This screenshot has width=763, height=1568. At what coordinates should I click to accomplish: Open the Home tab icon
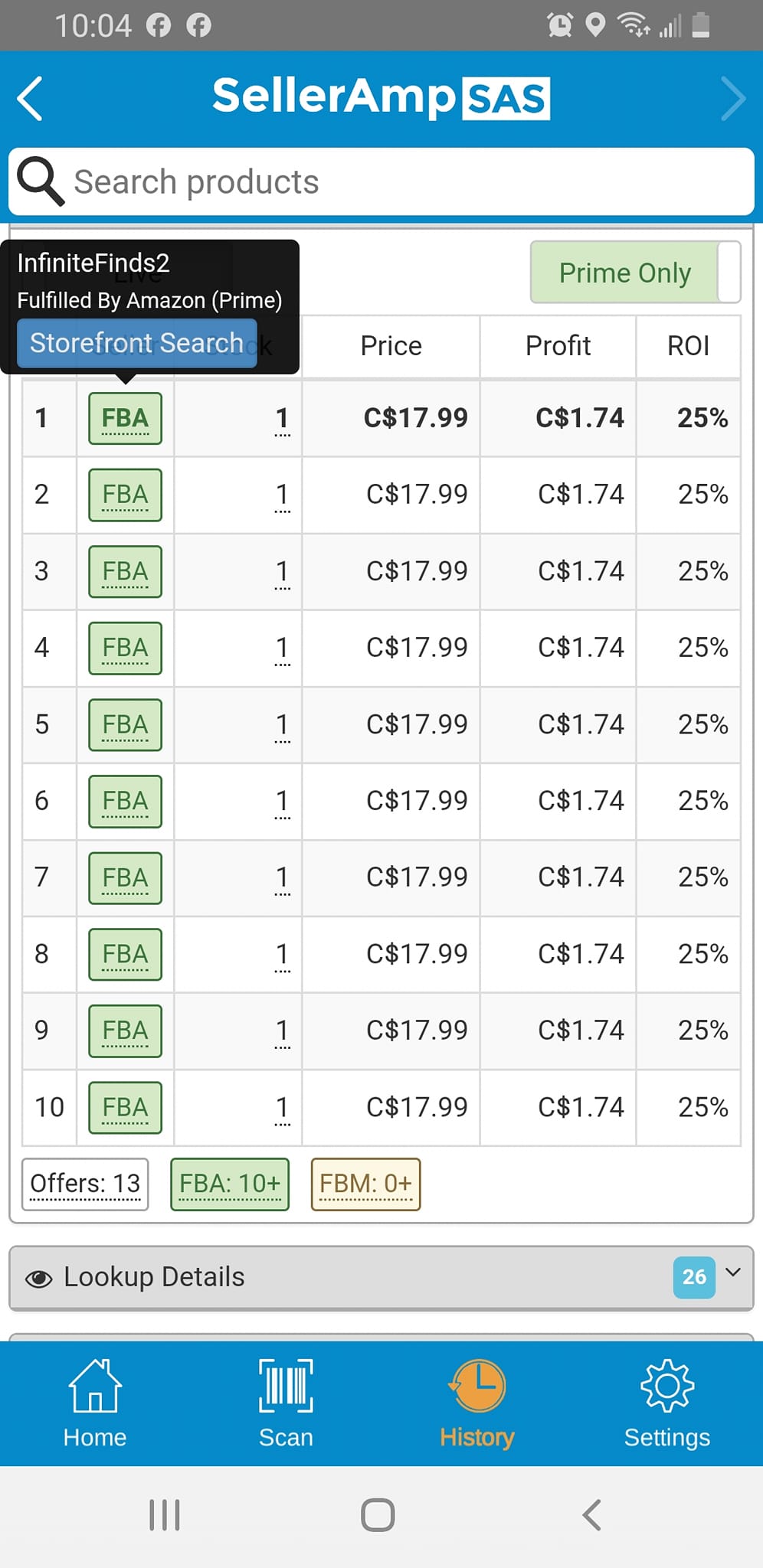pyautogui.click(x=95, y=1386)
